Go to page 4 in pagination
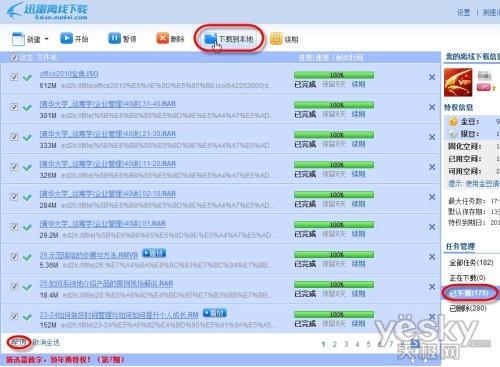The image size is (500, 367). [x=357, y=344]
